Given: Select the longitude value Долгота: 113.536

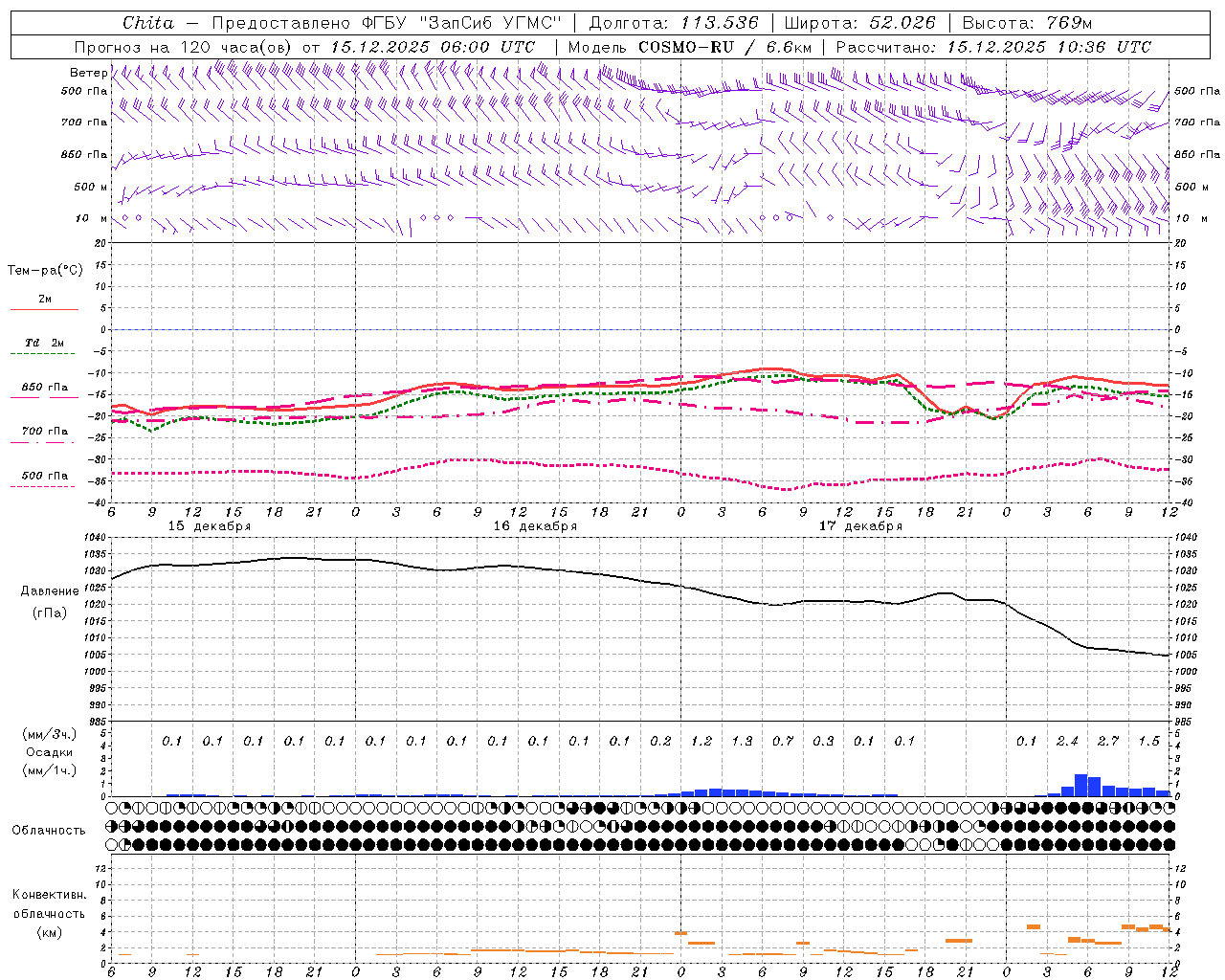Looking at the screenshot, I should 674,23.
